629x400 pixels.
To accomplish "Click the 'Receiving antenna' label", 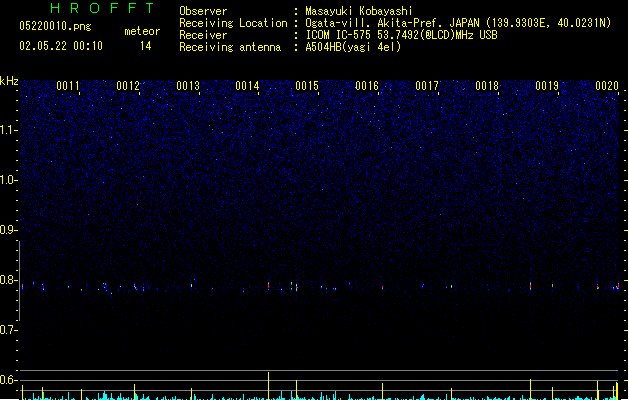I will [x=230, y=47].
